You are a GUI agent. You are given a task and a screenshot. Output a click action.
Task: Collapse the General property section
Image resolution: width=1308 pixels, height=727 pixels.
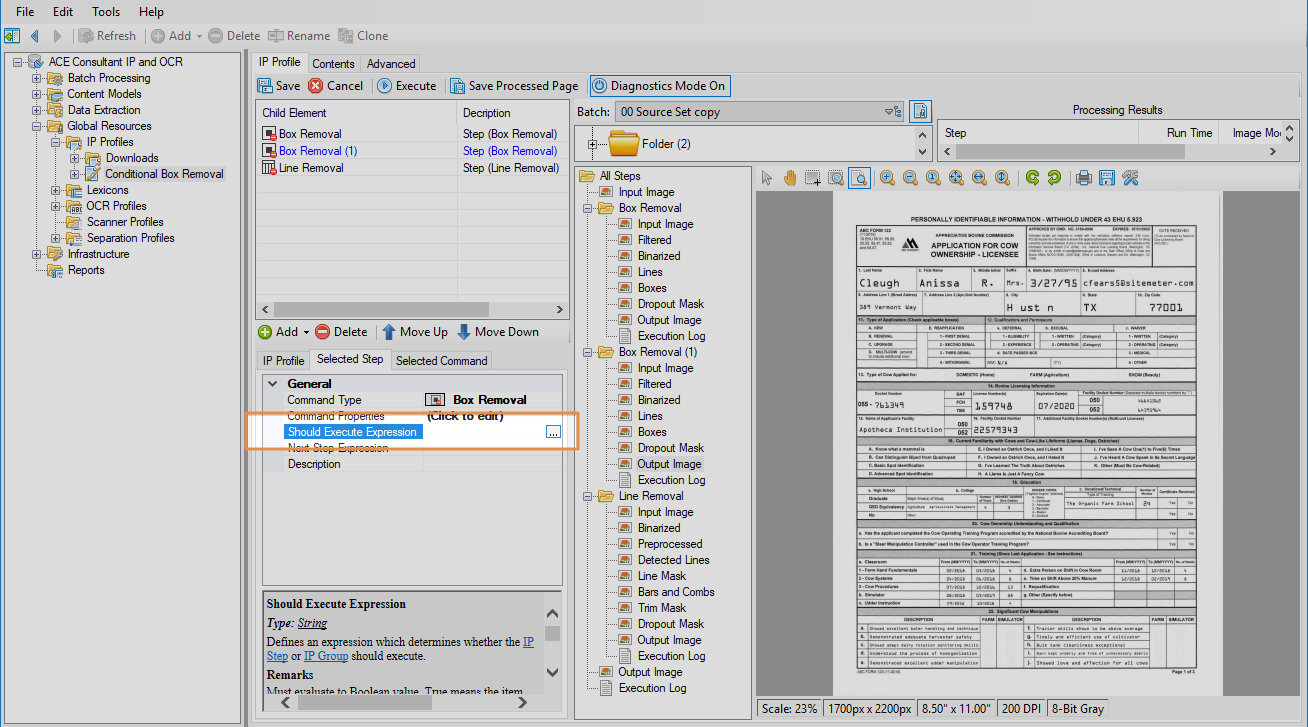(x=272, y=384)
